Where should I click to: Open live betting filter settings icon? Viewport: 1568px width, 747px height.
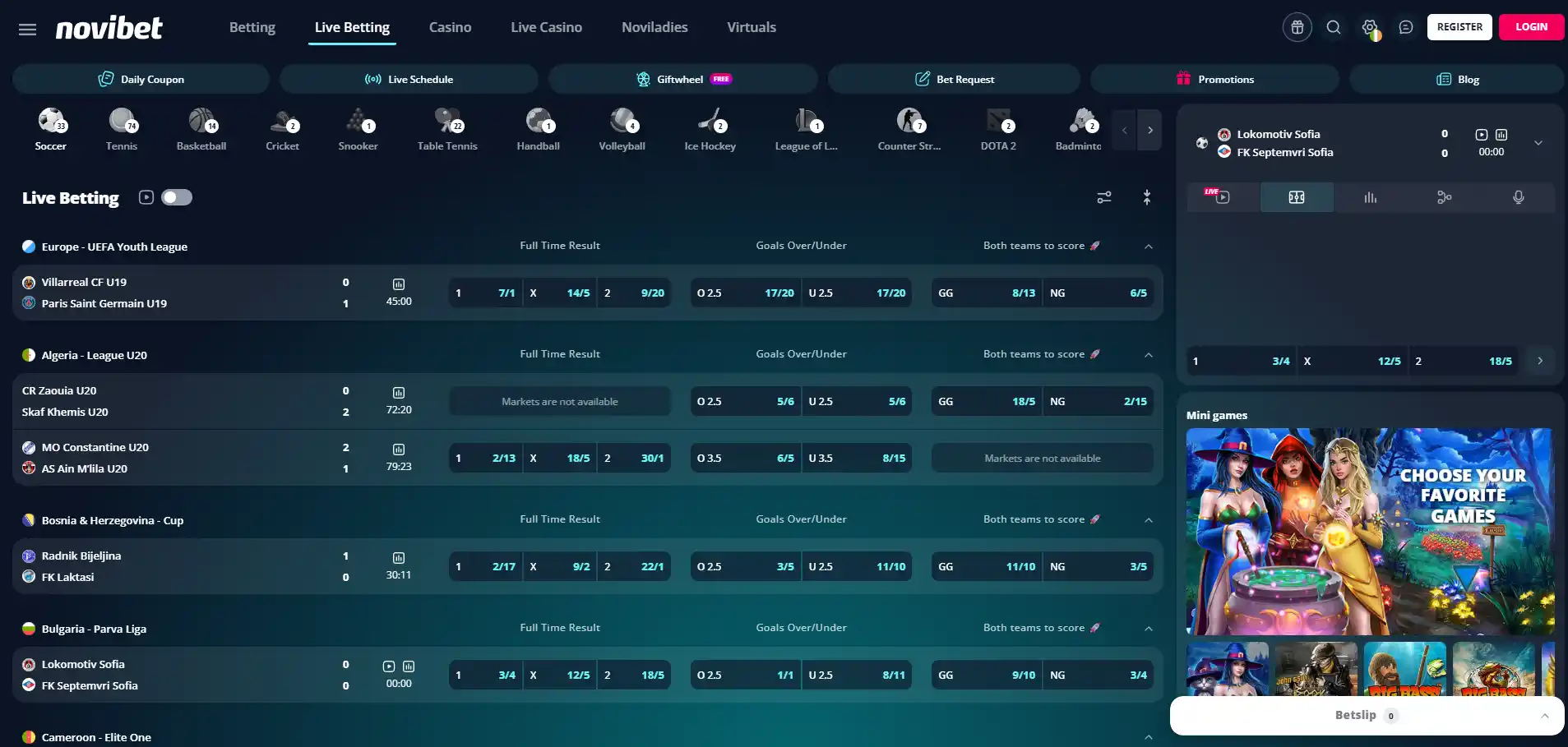click(x=1104, y=197)
